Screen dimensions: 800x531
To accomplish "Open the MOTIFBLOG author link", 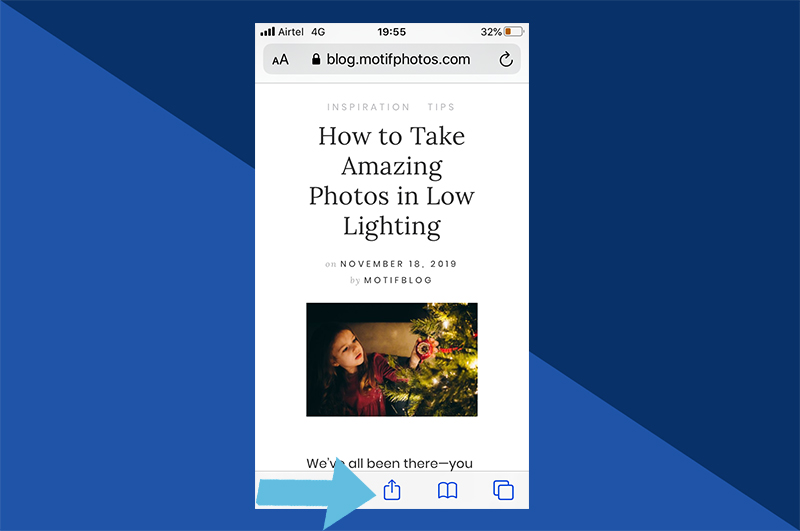I will pos(398,280).
